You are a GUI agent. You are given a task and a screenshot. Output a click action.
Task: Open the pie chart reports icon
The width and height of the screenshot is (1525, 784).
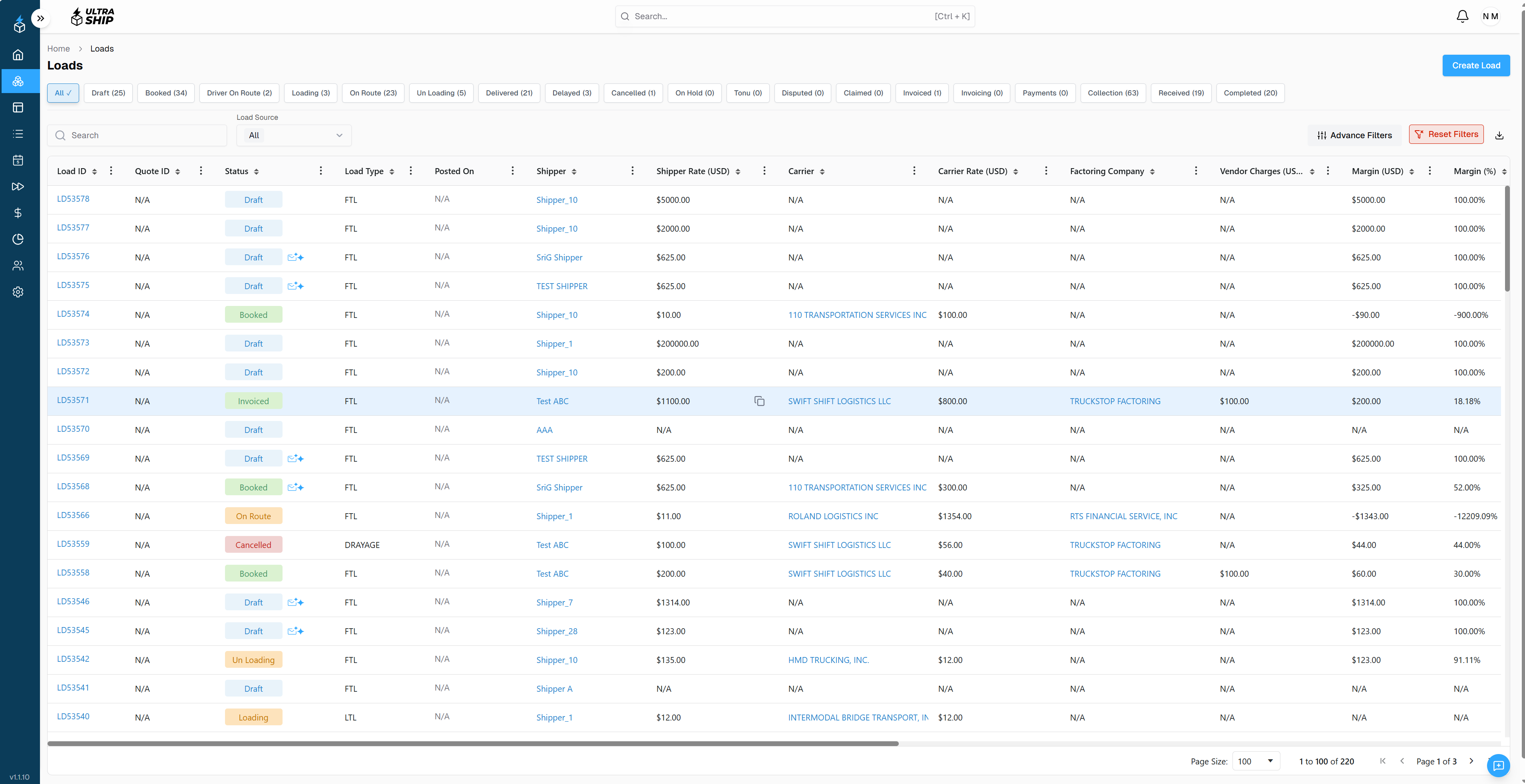click(18, 239)
